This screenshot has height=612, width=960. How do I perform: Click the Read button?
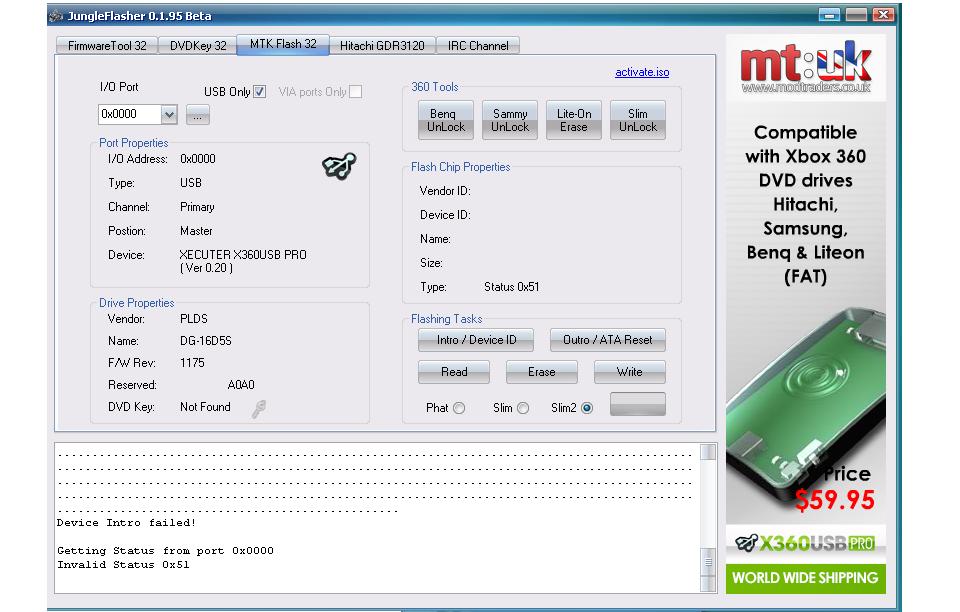click(454, 372)
